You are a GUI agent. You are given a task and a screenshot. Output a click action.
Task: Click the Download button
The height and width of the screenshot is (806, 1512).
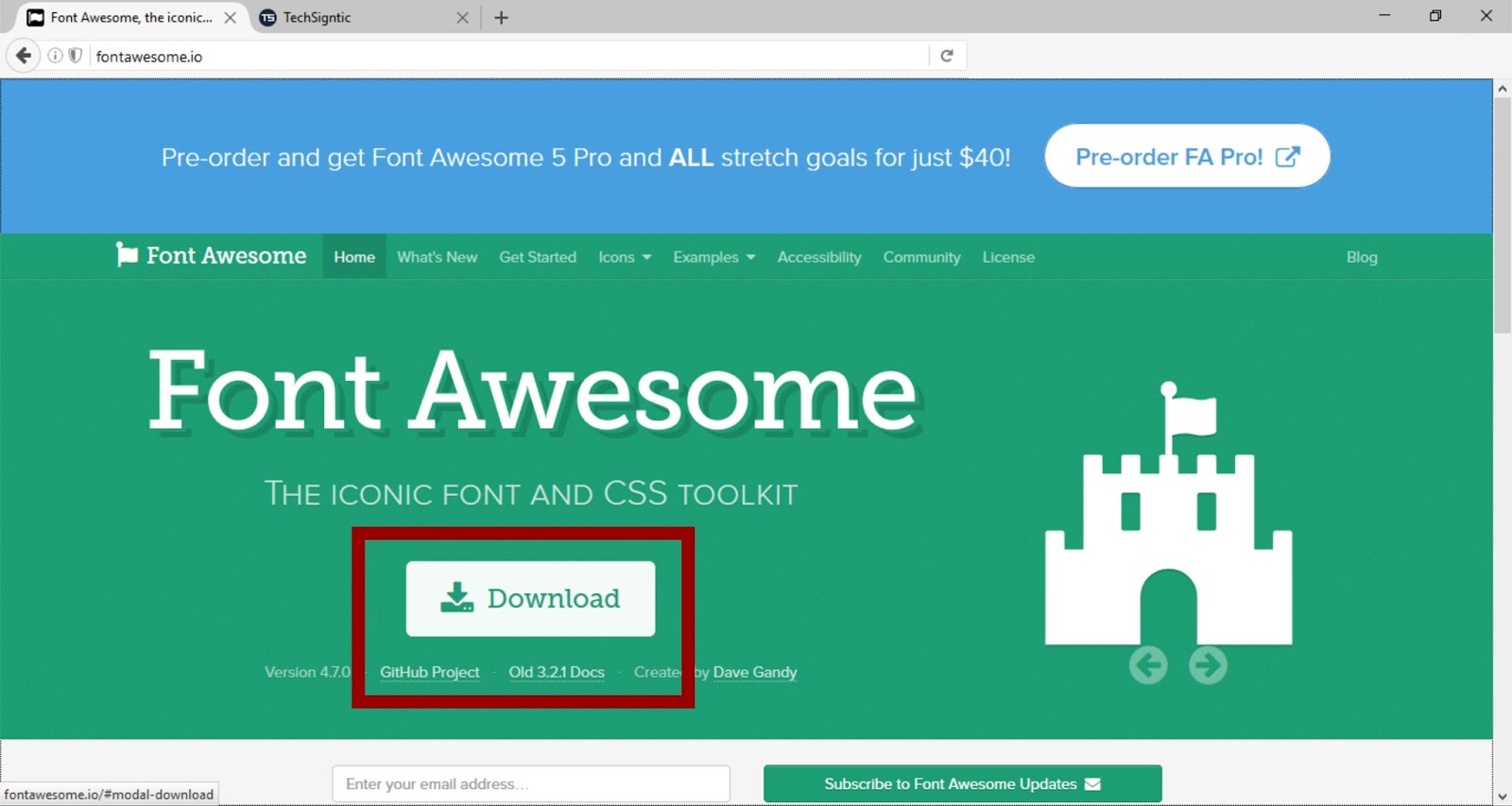(530, 598)
